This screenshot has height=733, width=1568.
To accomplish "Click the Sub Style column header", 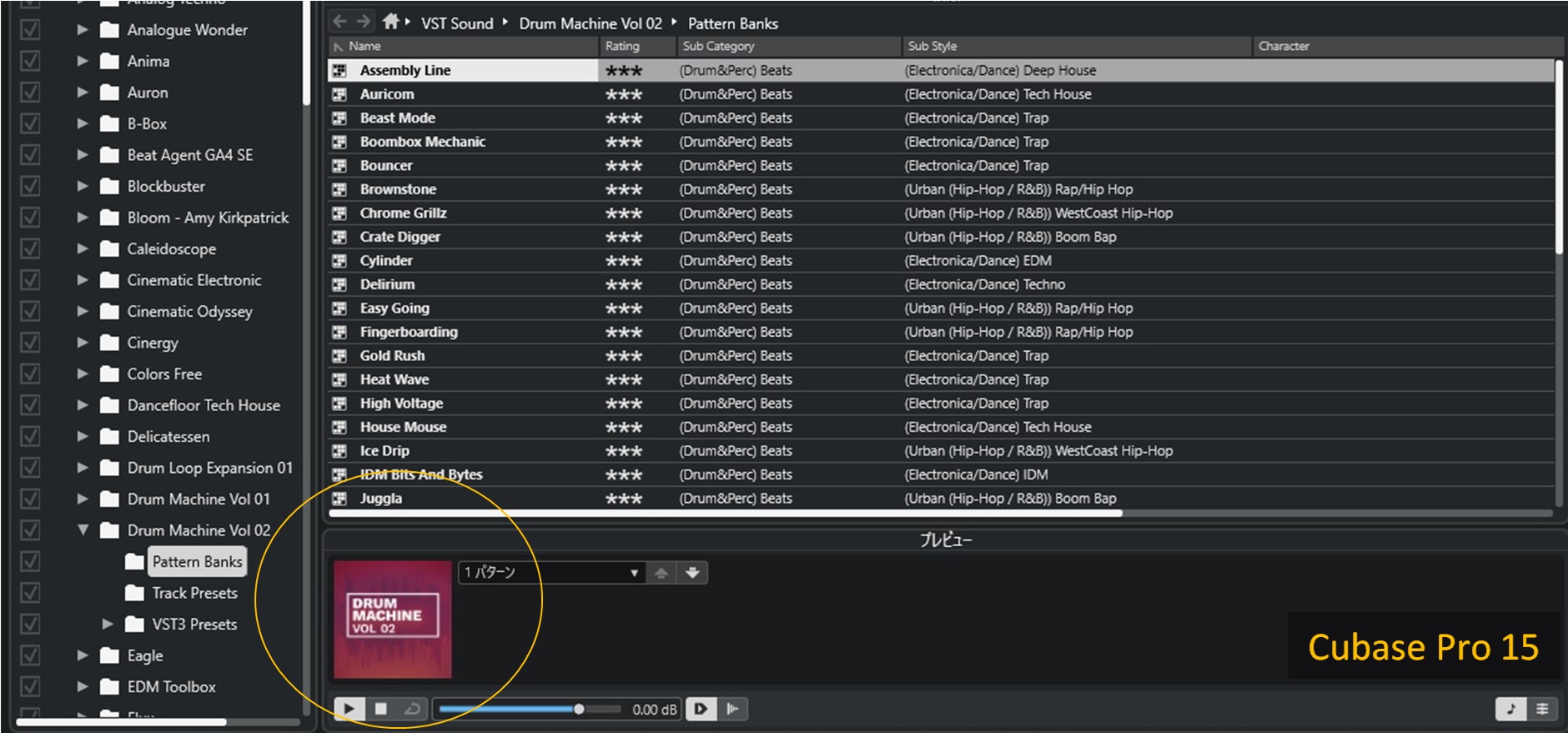I will pos(932,46).
